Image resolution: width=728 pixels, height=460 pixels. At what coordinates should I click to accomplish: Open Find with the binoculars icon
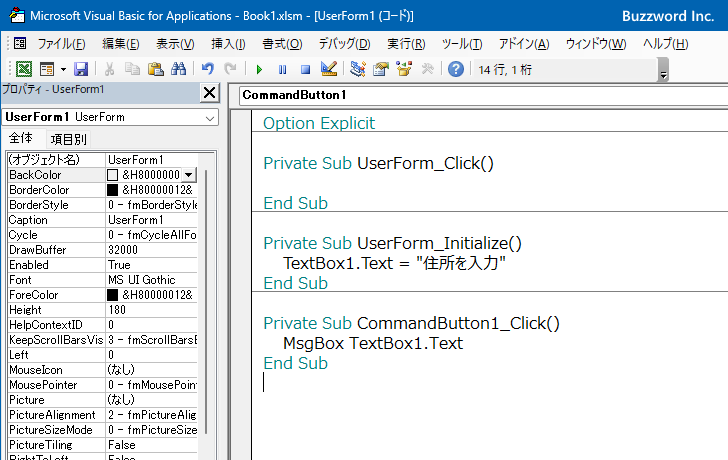178,69
